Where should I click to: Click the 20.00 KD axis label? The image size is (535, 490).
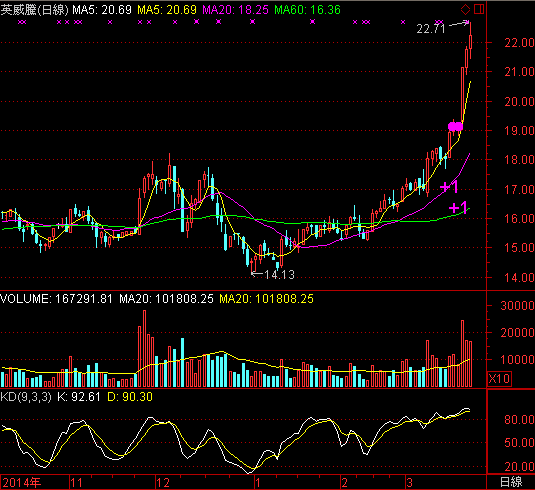point(519,466)
